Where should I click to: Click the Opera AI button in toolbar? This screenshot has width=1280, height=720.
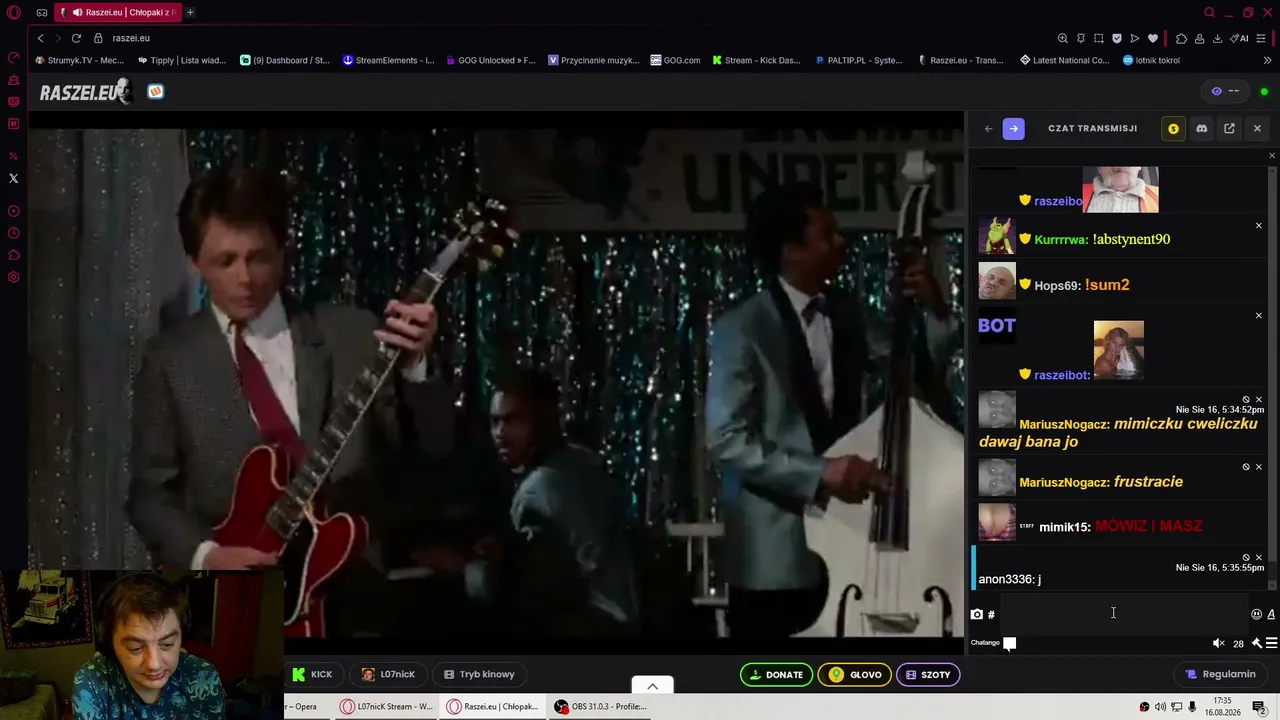click(x=1240, y=38)
